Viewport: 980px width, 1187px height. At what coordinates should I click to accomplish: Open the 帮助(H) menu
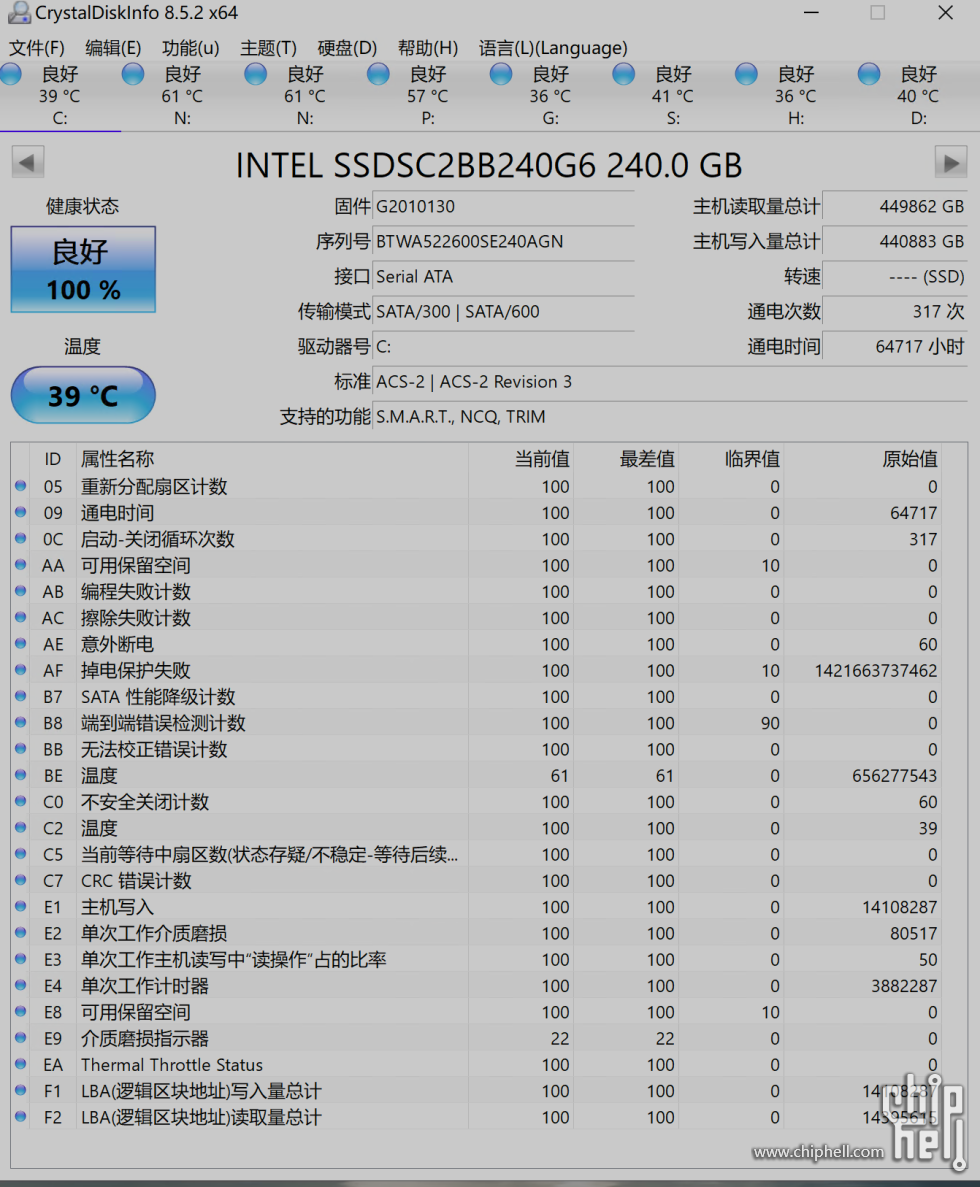point(428,48)
